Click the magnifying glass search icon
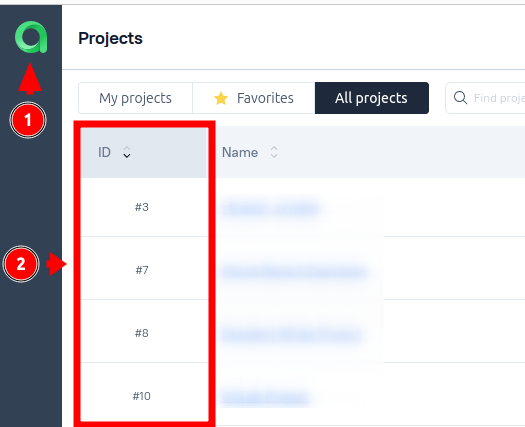The width and height of the screenshot is (525, 427). (460, 98)
